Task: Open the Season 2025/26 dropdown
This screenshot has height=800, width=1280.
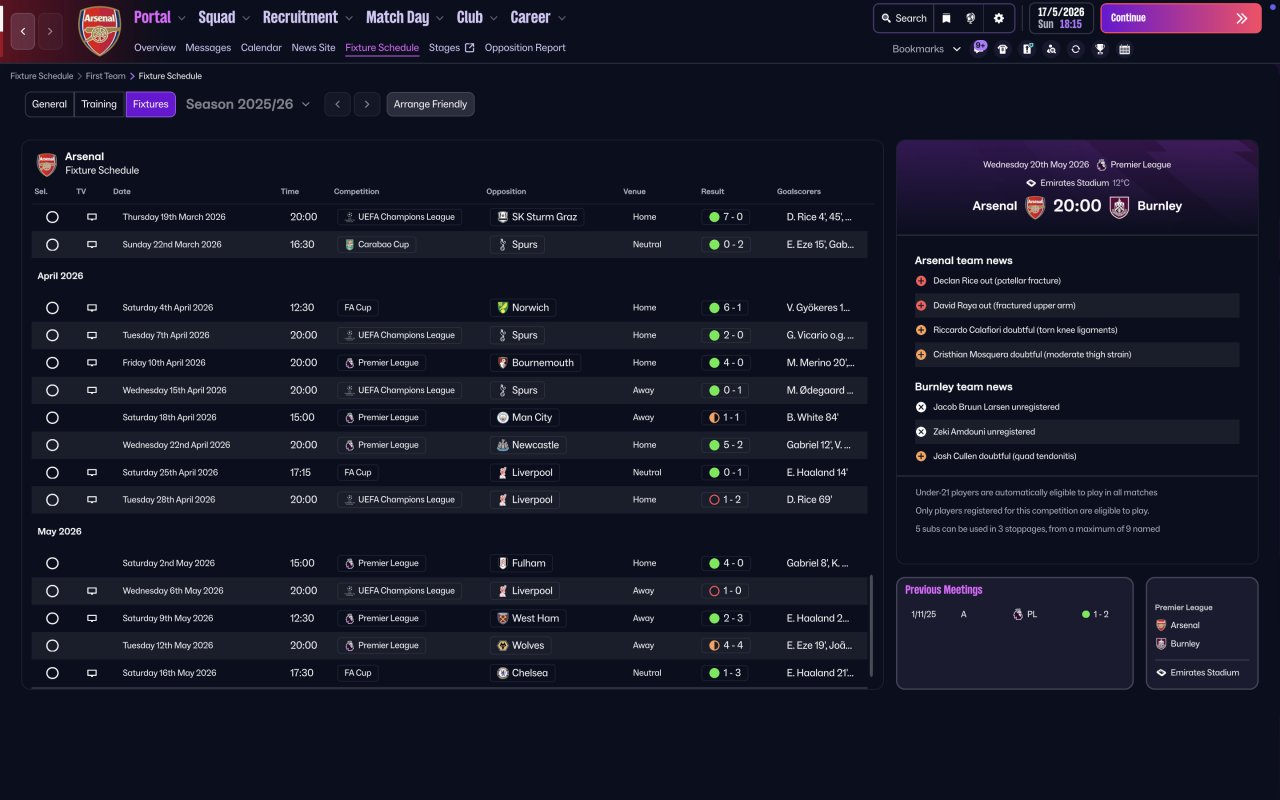Action: pyautogui.click(x=248, y=104)
